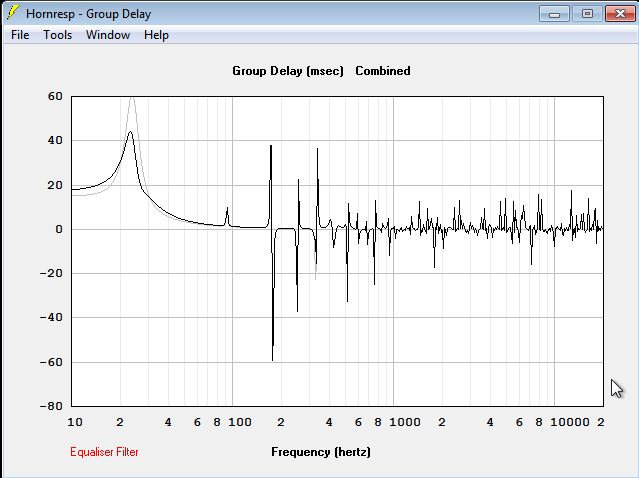
Task: Click the group delay peak near 25 Hz
Action: click(130, 132)
